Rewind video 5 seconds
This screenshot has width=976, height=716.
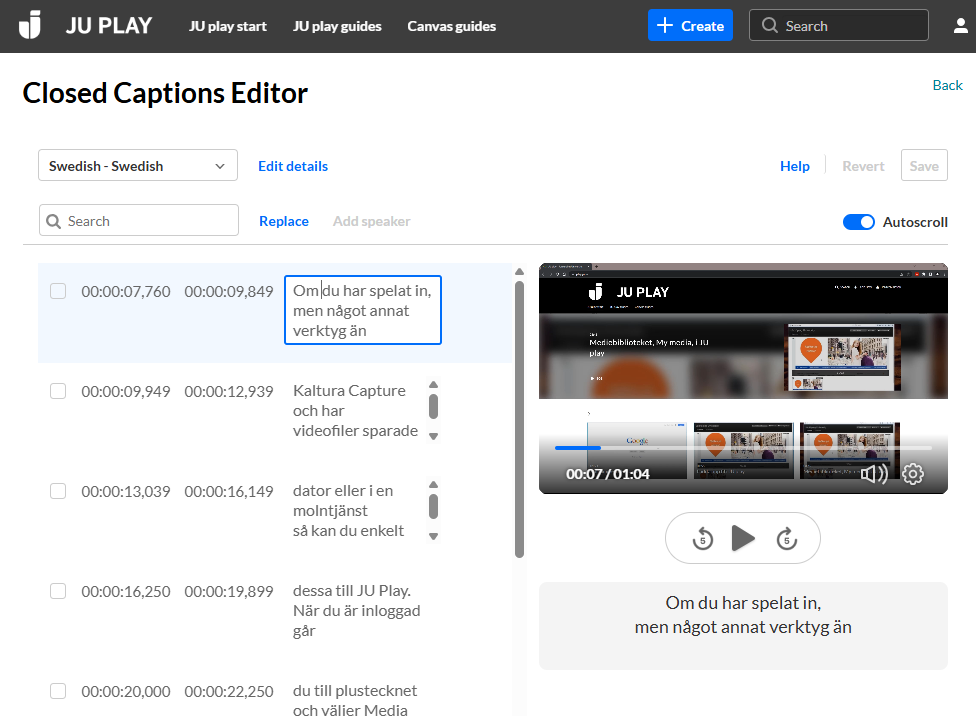pyautogui.click(x=703, y=539)
